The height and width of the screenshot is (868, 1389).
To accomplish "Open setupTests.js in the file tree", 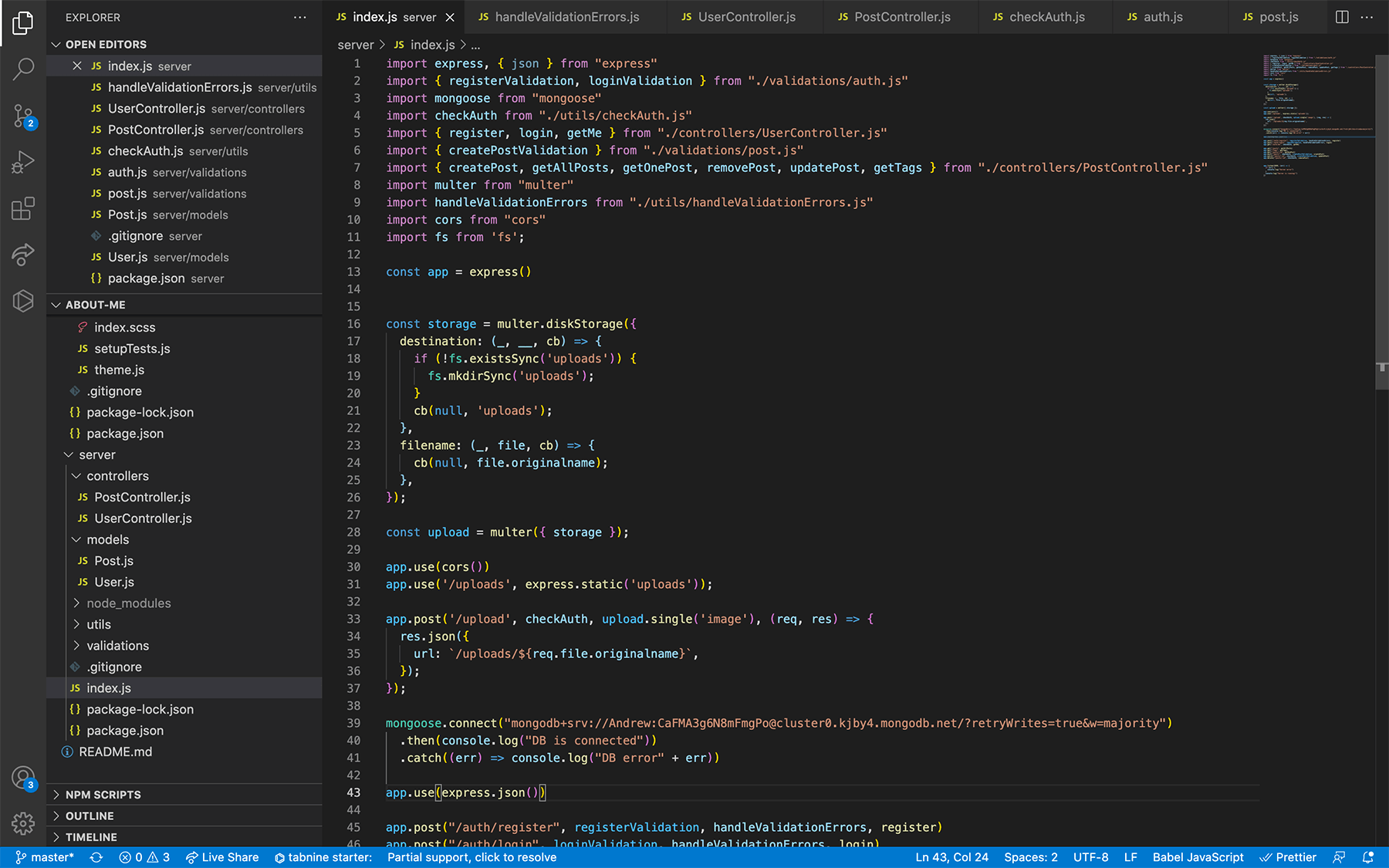I will tap(184, 349).
